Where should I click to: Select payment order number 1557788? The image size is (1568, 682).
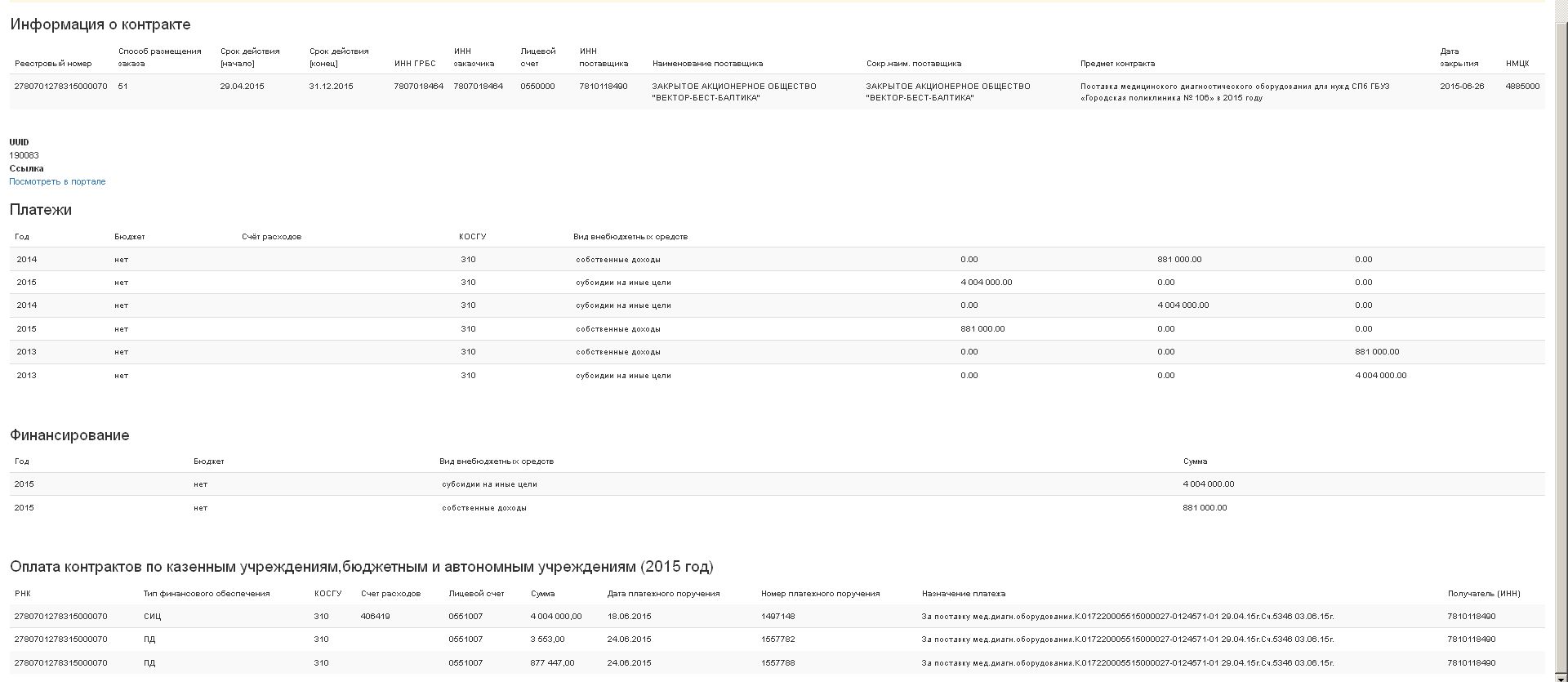click(x=777, y=662)
